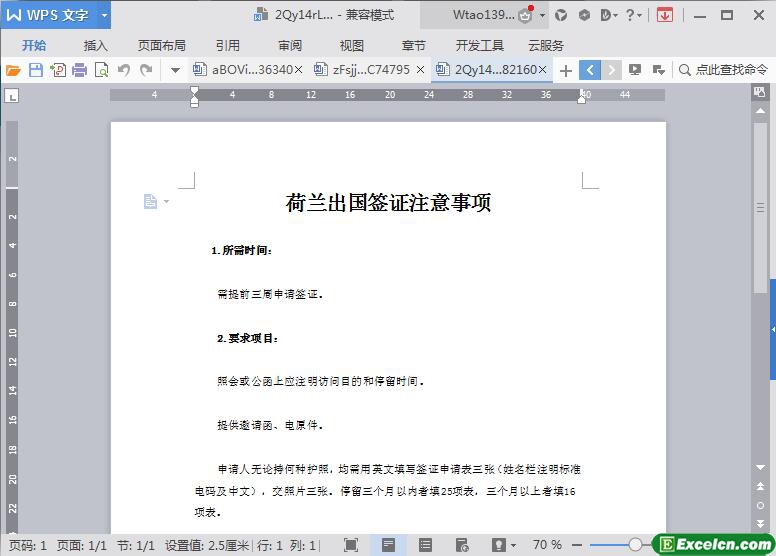Open the help question mark menu
The image size is (776, 556).
[x=633, y=15]
